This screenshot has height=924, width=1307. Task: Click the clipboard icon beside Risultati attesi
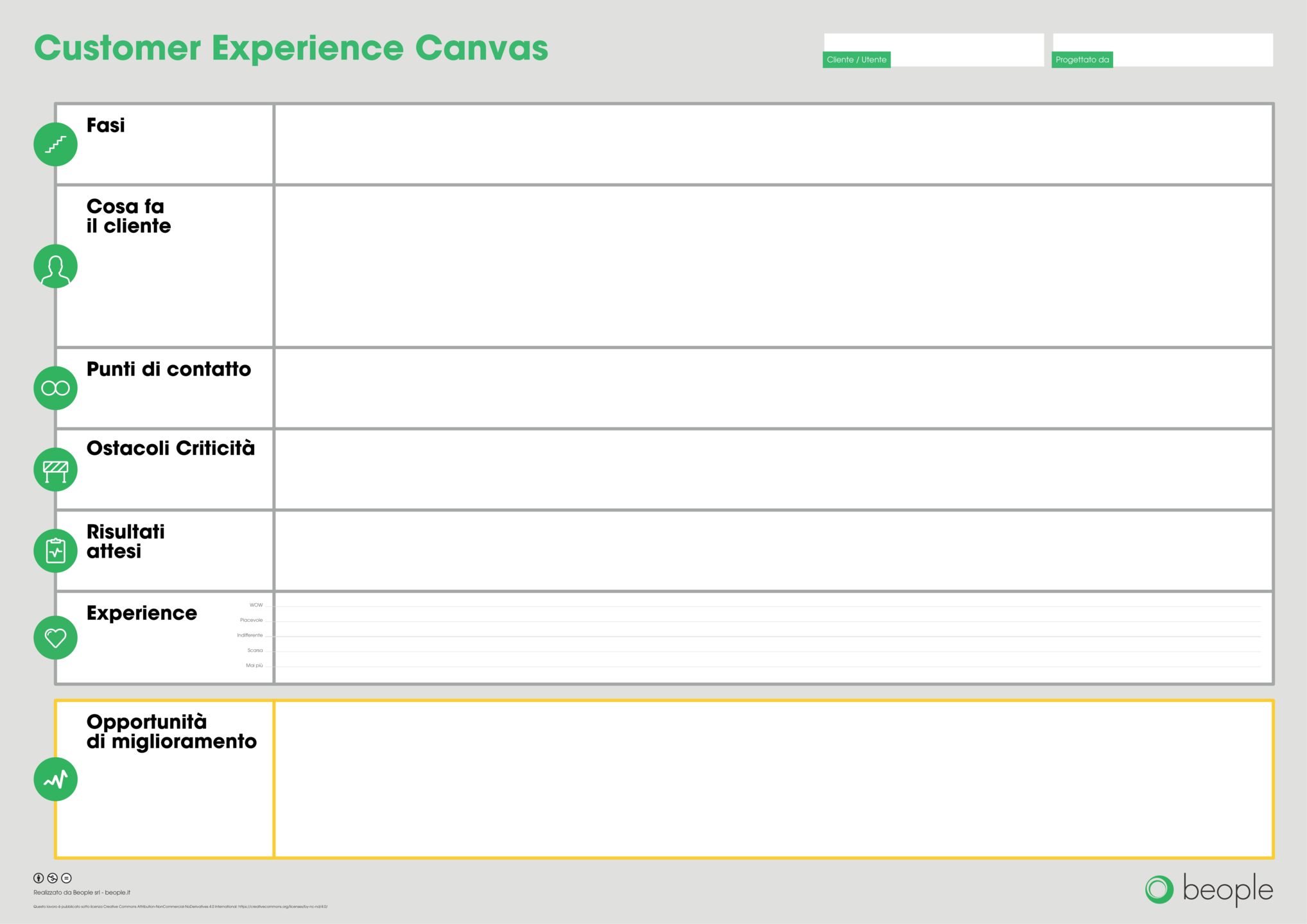[x=55, y=551]
